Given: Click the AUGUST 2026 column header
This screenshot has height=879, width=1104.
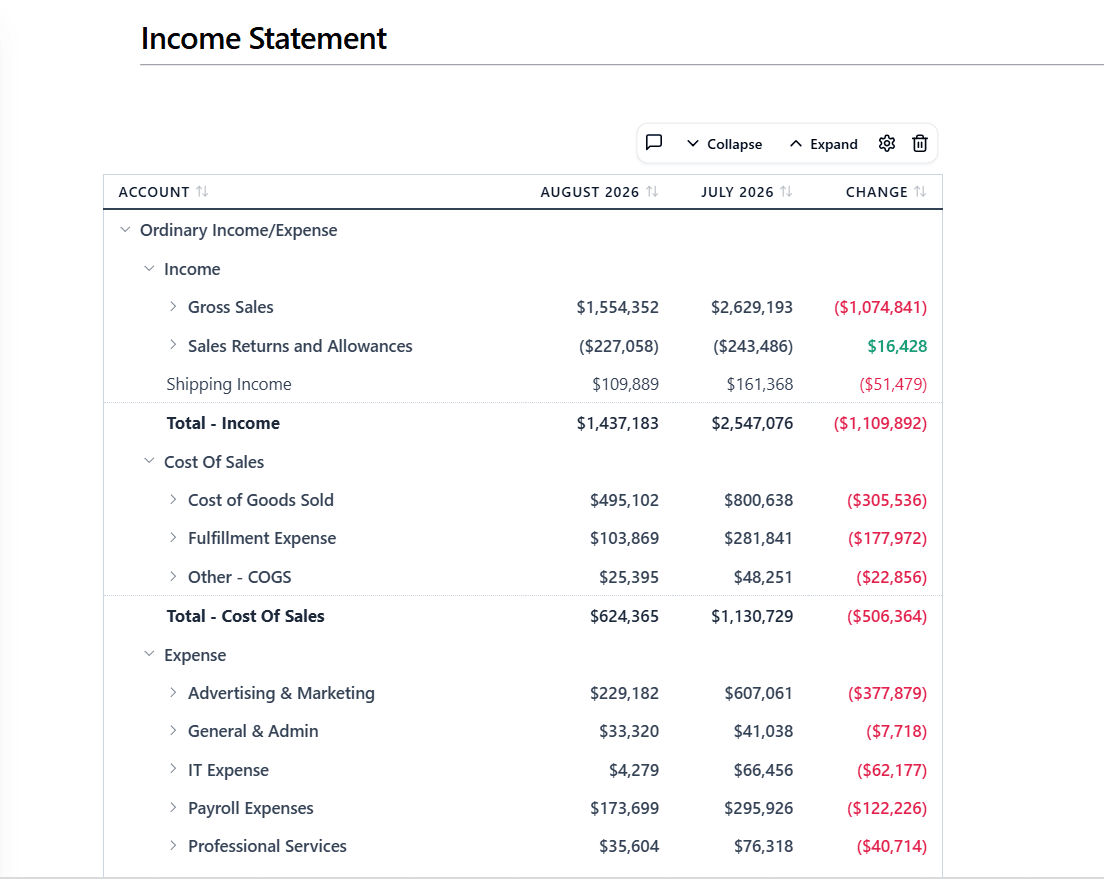Looking at the screenshot, I should coord(589,192).
